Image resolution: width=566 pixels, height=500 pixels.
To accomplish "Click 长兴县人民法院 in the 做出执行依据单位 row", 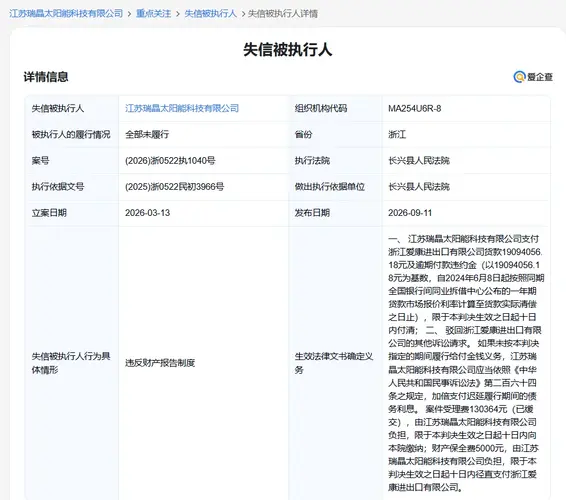I will pyautogui.click(x=419, y=187).
